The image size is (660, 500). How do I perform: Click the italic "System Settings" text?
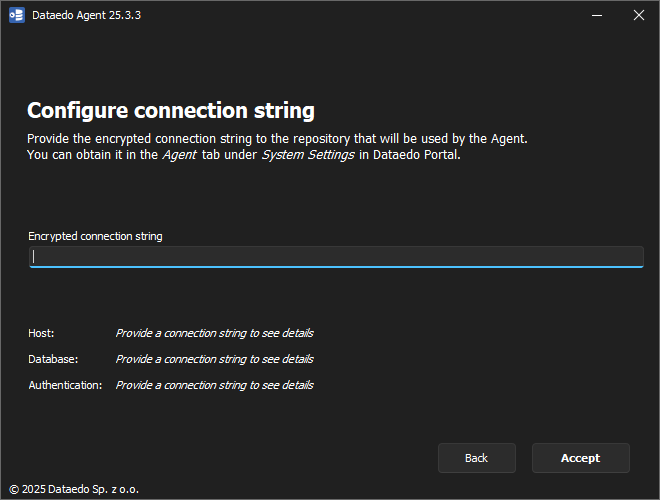308,155
